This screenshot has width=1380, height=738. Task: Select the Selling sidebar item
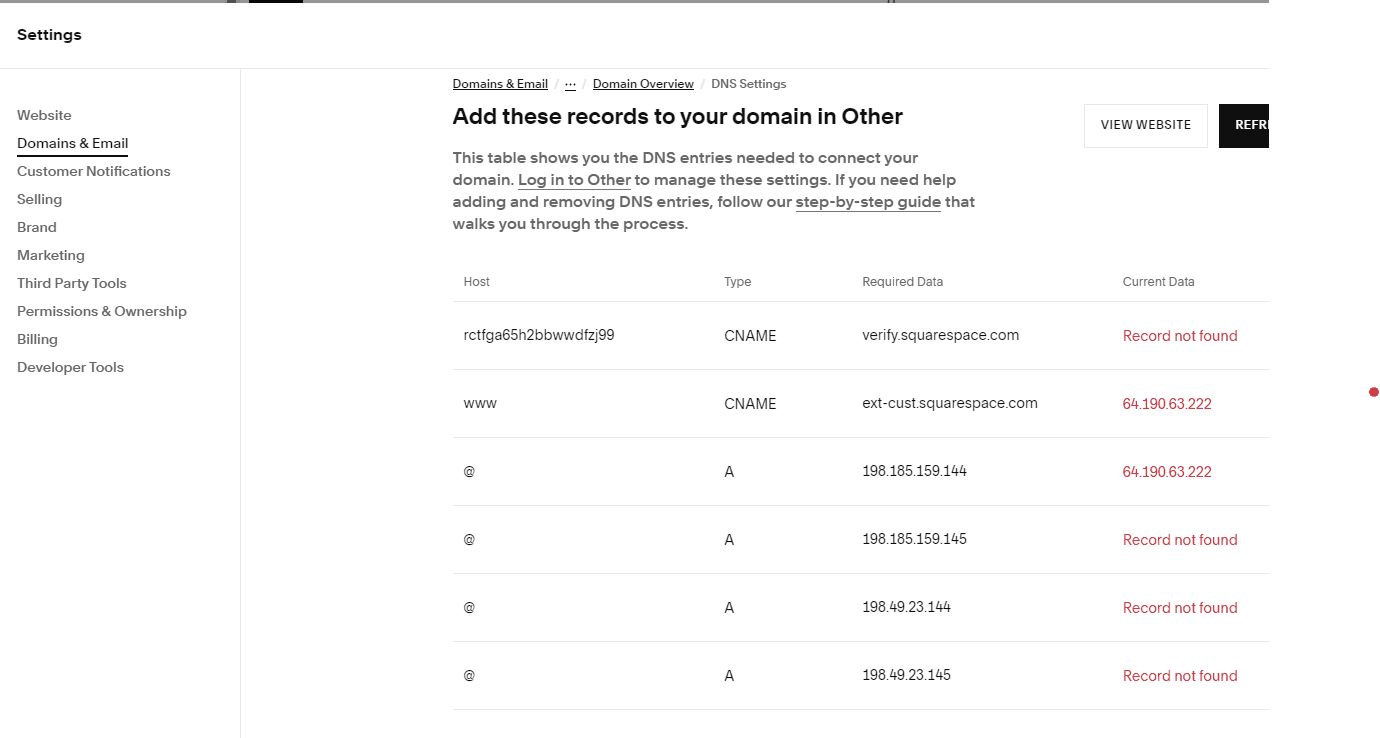click(x=39, y=199)
